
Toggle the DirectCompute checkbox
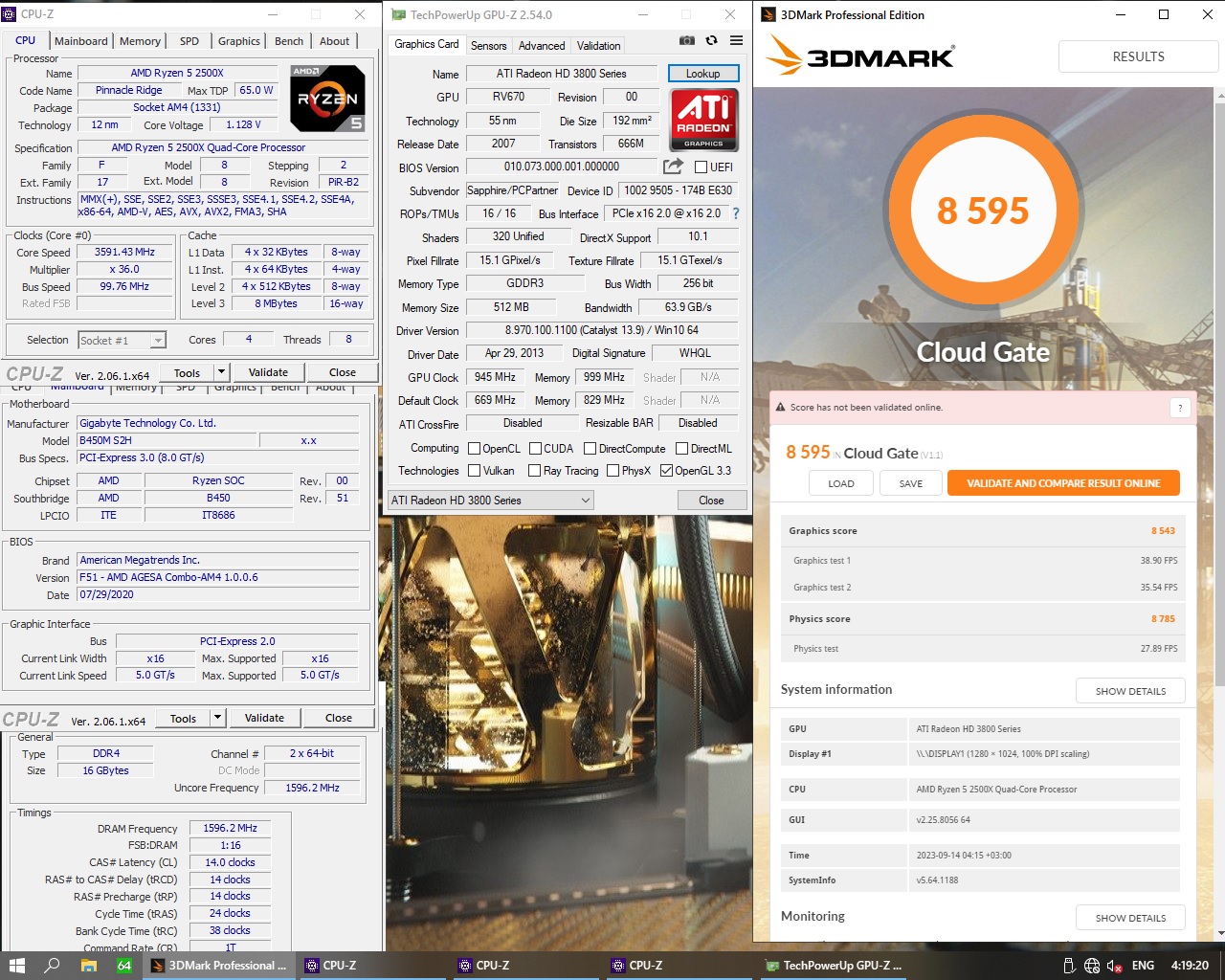[590, 448]
